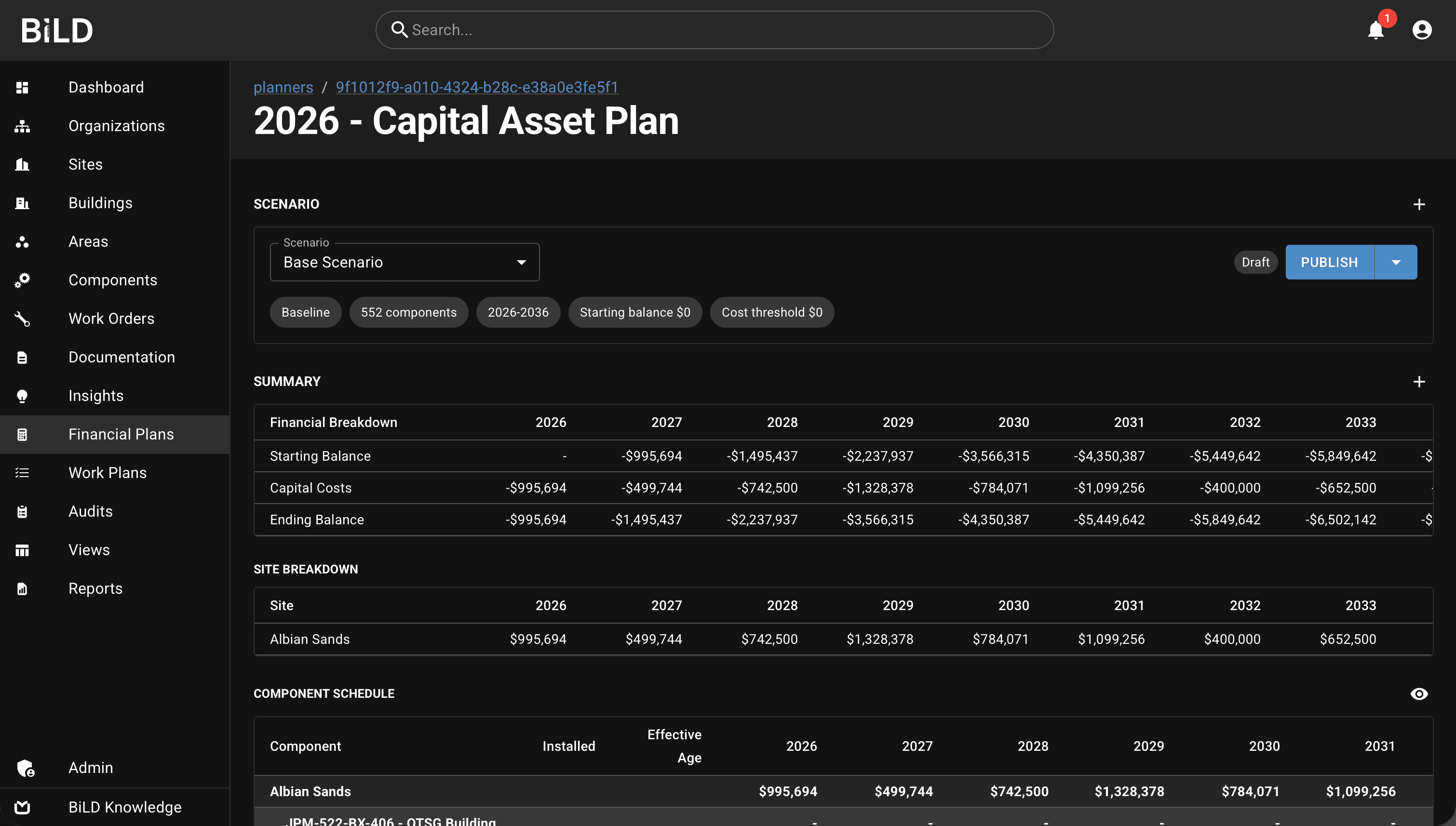Viewport: 1456px width, 826px height.
Task: Click the Site column header
Action: 282,605
